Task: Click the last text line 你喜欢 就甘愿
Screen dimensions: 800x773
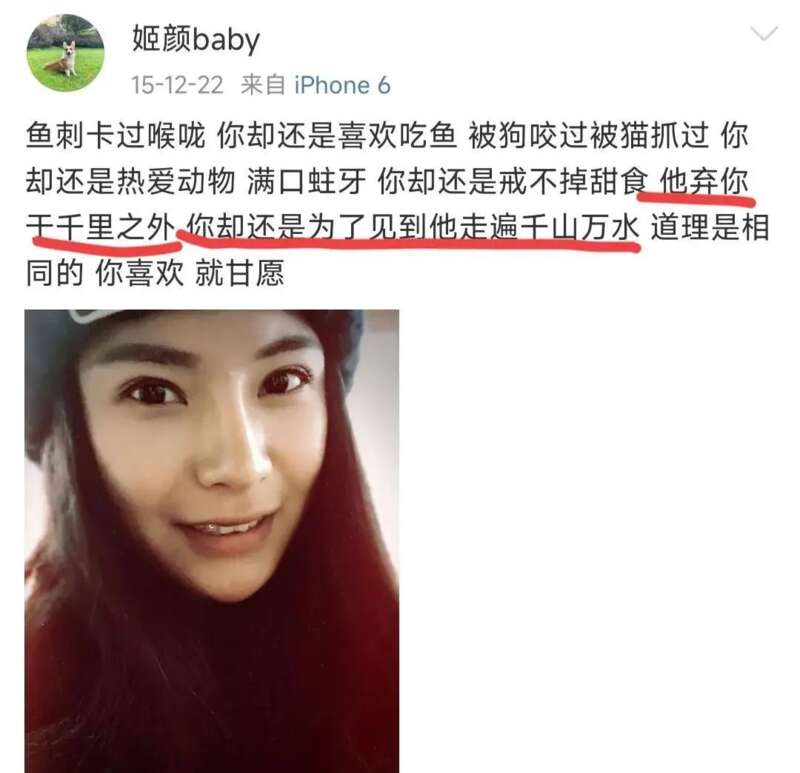Action: coord(189,273)
